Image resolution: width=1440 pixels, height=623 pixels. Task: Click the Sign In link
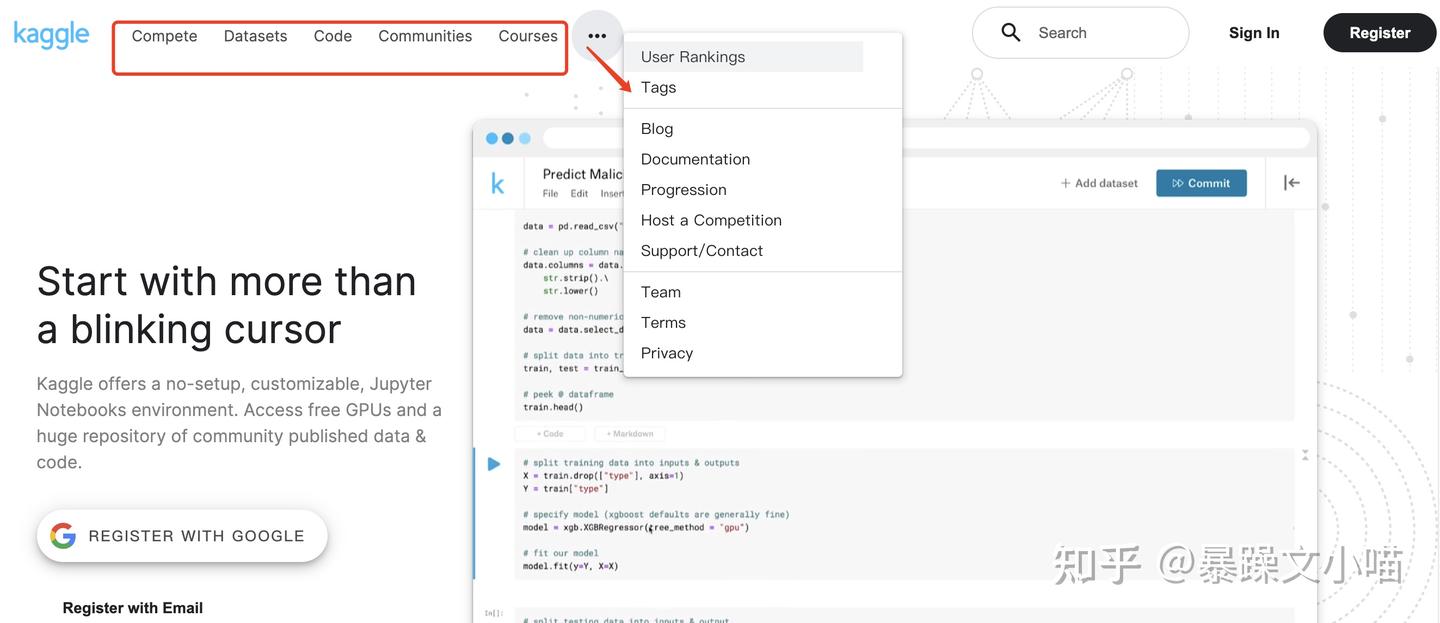(1254, 33)
